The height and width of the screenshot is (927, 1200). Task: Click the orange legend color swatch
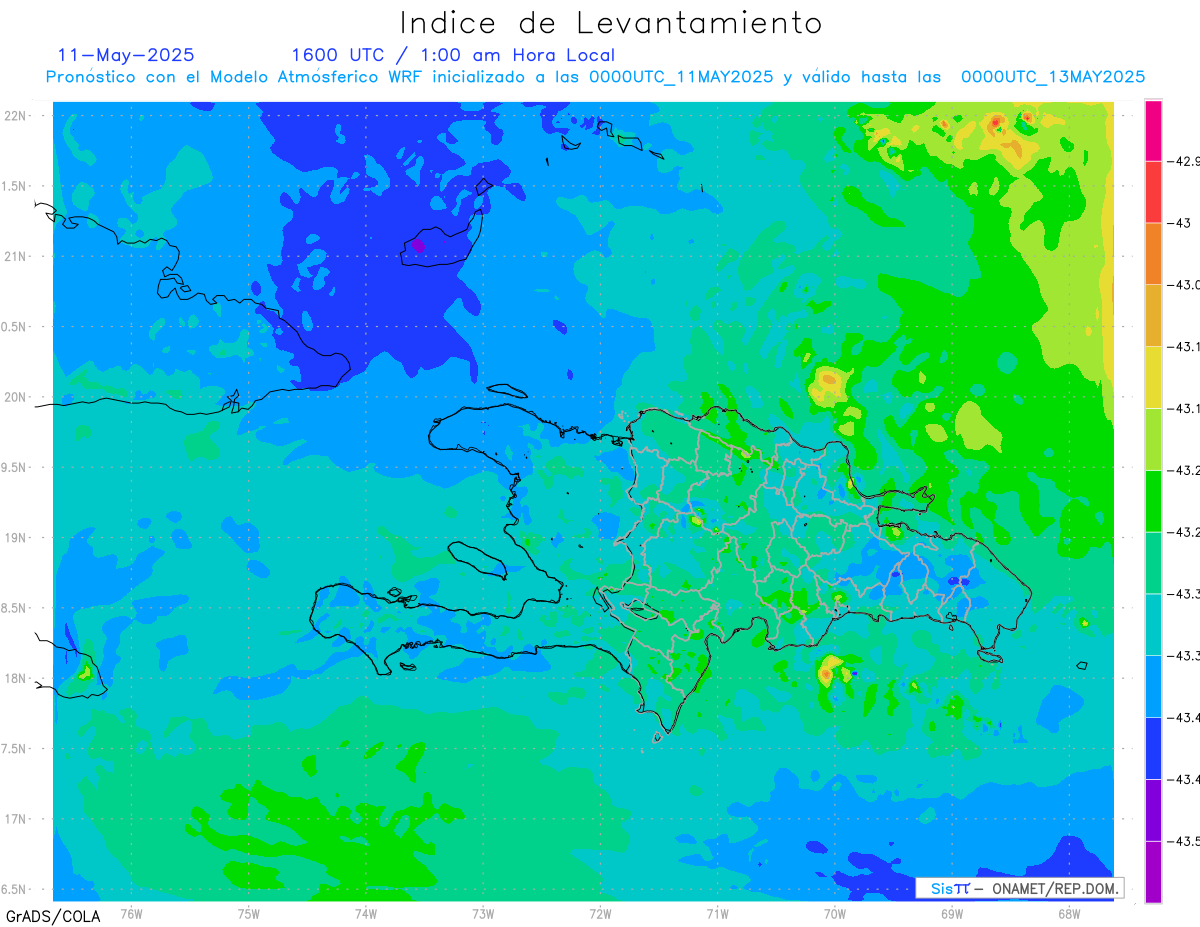(1153, 254)
